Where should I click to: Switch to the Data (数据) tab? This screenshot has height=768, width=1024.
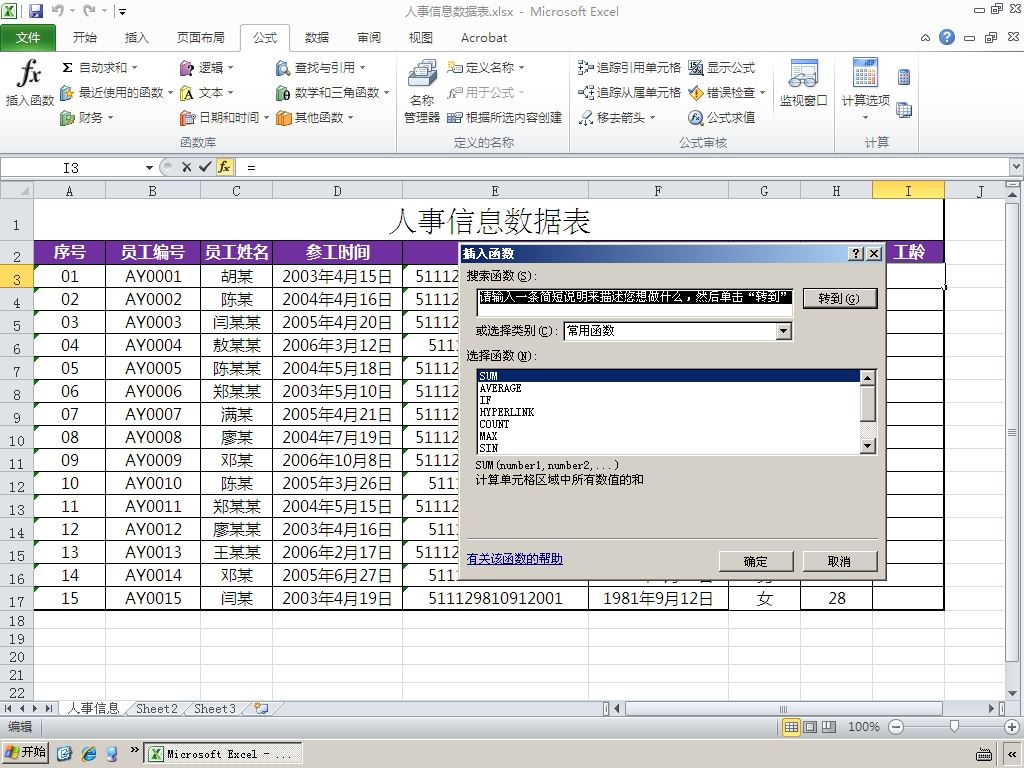pyautogui.click(x=317, y=38)
